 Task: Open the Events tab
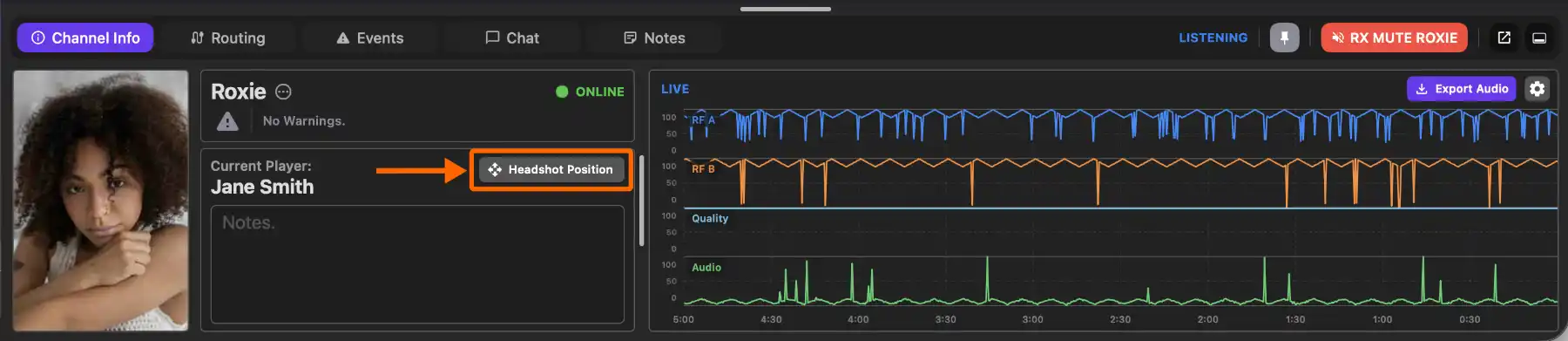pos(370,38)
